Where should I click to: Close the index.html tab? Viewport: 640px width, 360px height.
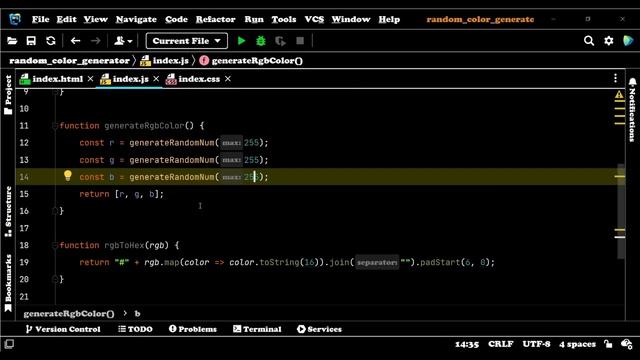pos(90,79)
